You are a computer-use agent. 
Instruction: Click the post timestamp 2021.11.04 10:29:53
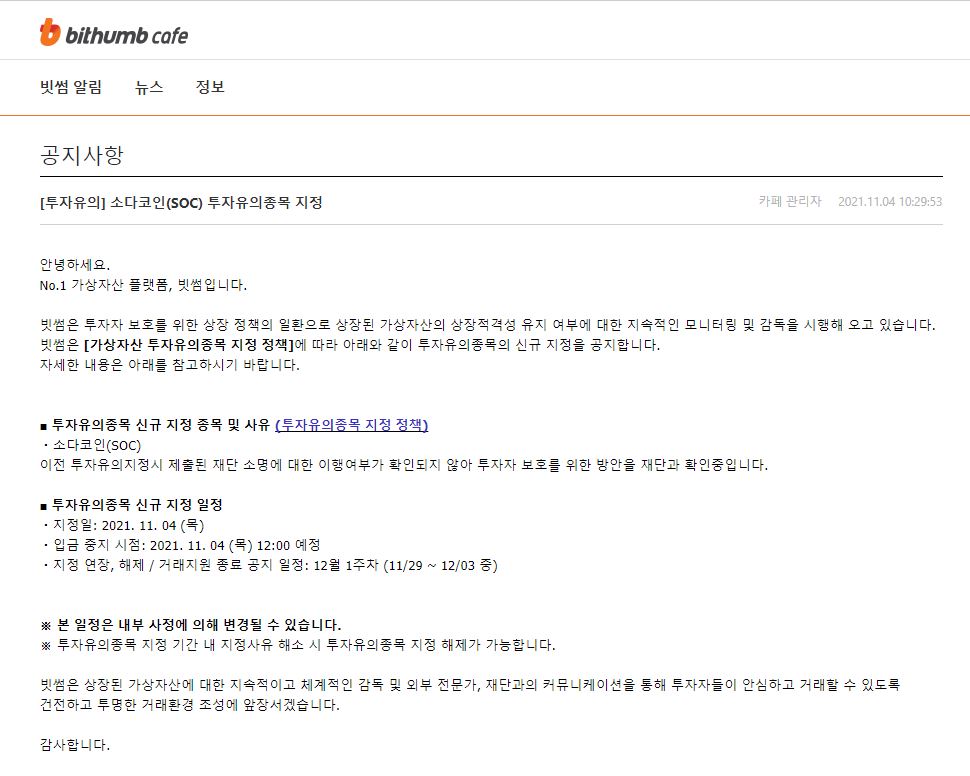pos(890,201)
